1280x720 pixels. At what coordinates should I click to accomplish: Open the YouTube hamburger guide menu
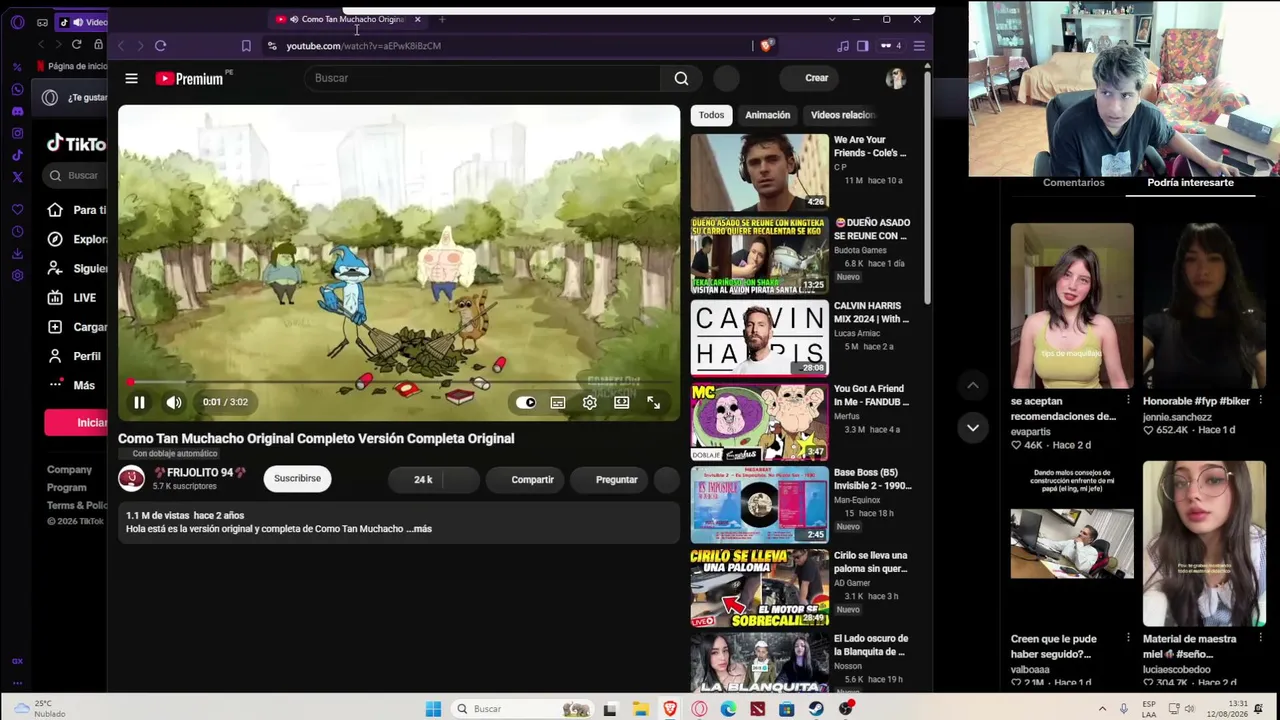pos(131,78)
